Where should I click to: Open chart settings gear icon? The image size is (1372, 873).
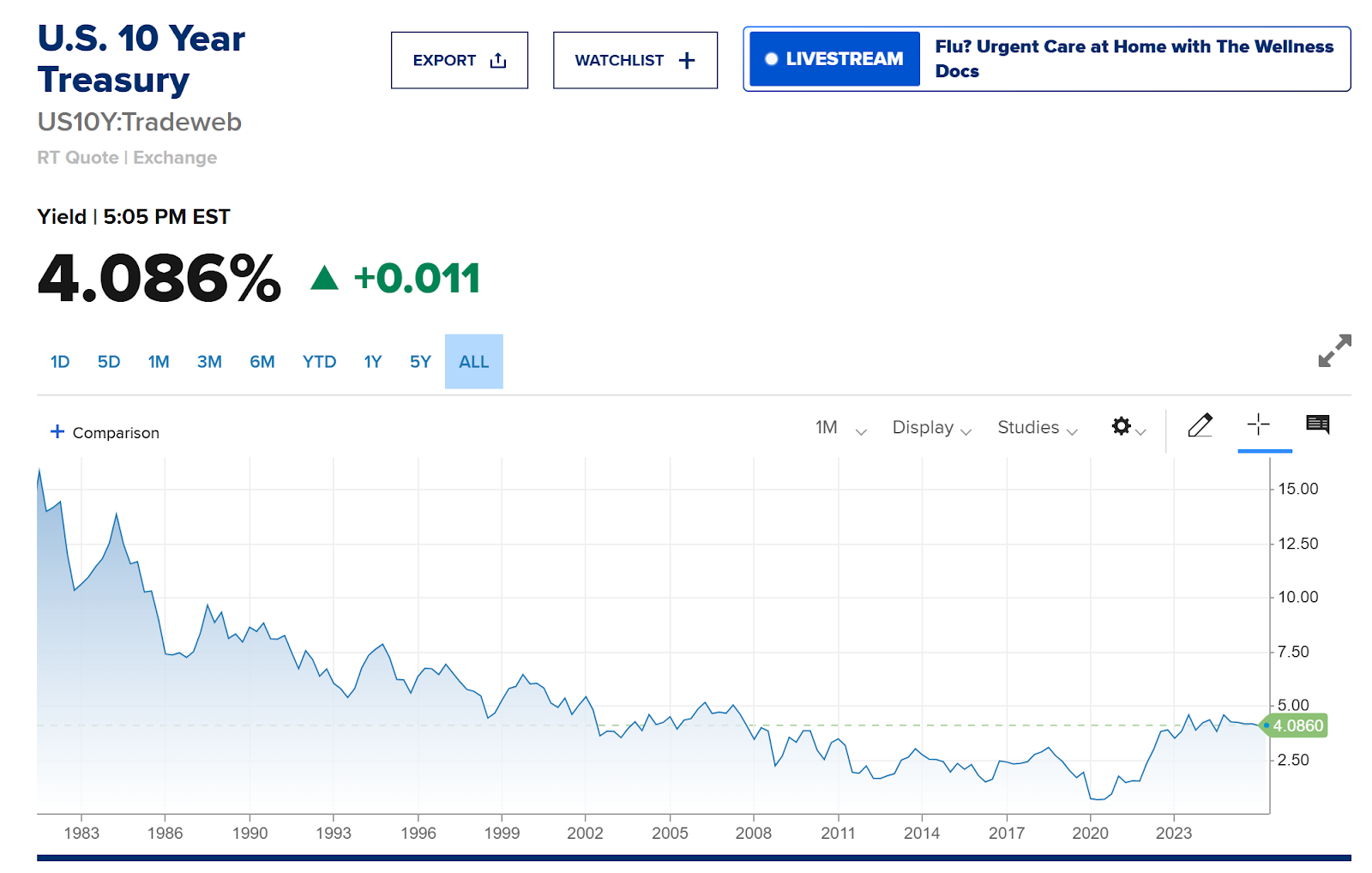coord(1122,426)
